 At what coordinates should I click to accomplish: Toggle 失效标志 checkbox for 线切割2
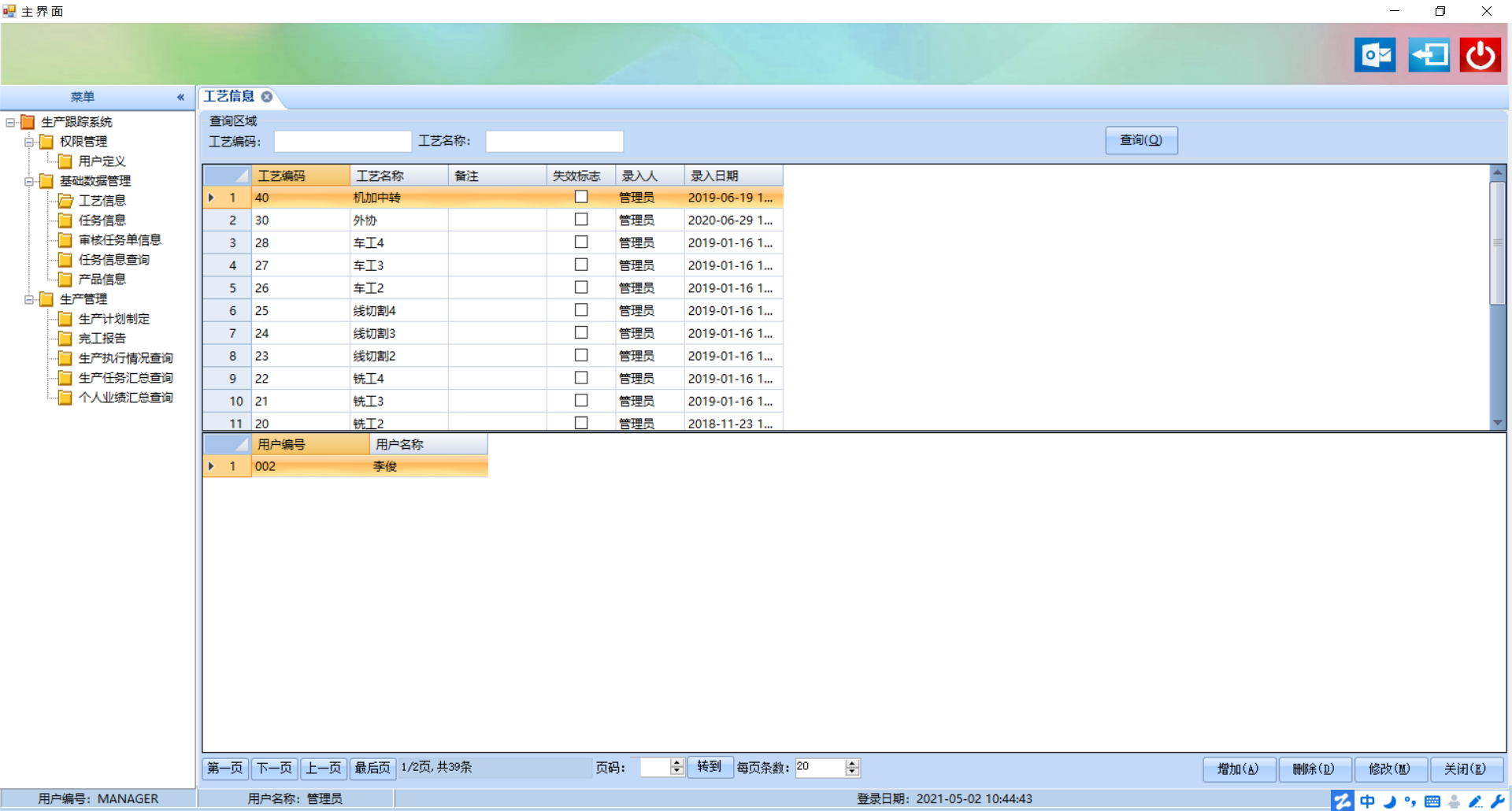pyautogui.click(x=581, y=355)
